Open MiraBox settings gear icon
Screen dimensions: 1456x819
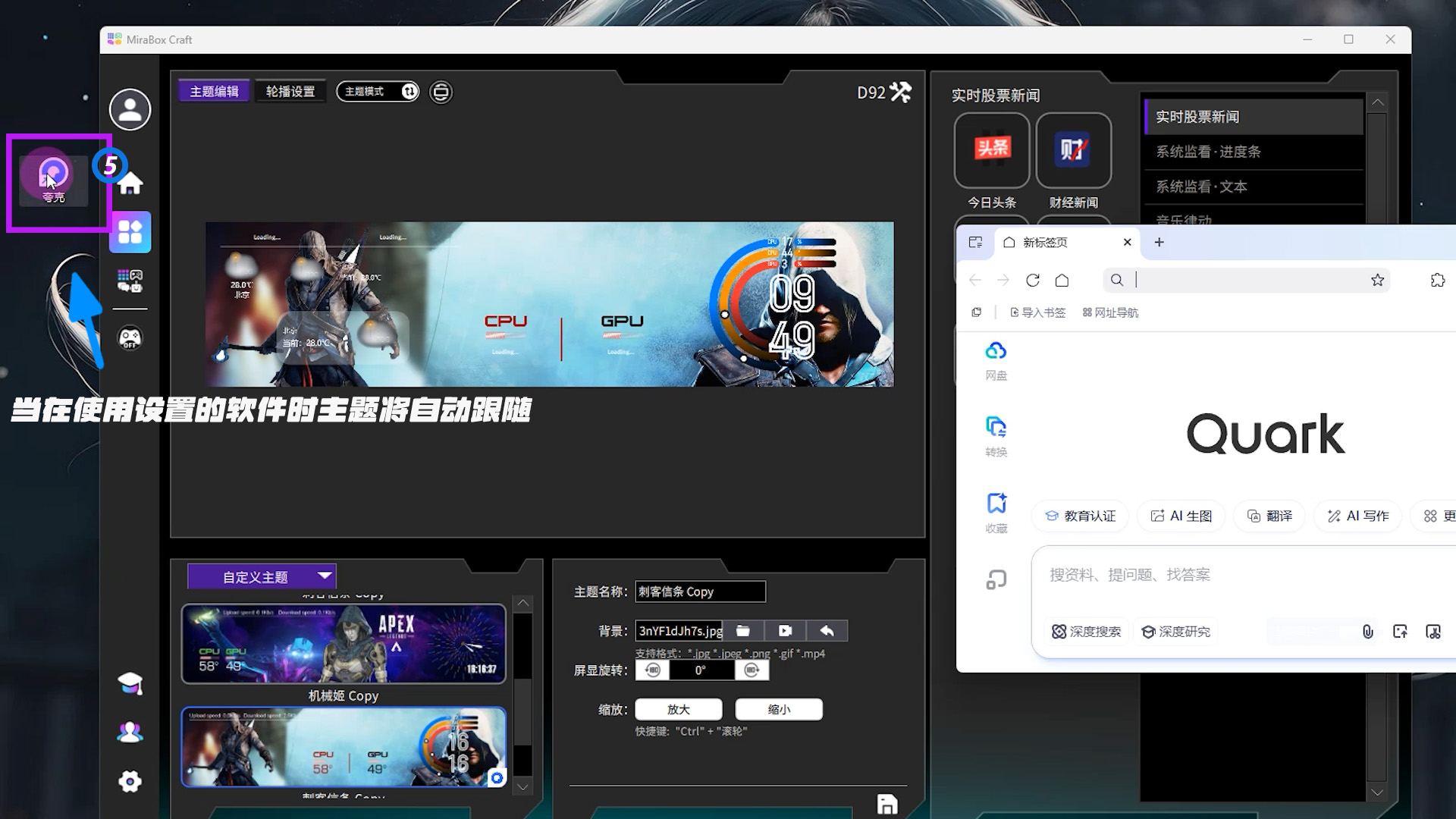(130, 781)
